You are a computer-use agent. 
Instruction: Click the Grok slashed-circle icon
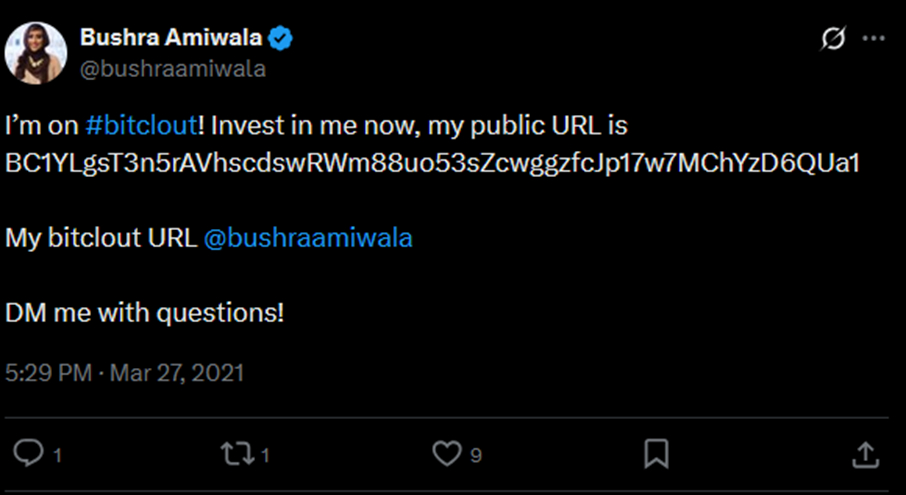point(831,39)
